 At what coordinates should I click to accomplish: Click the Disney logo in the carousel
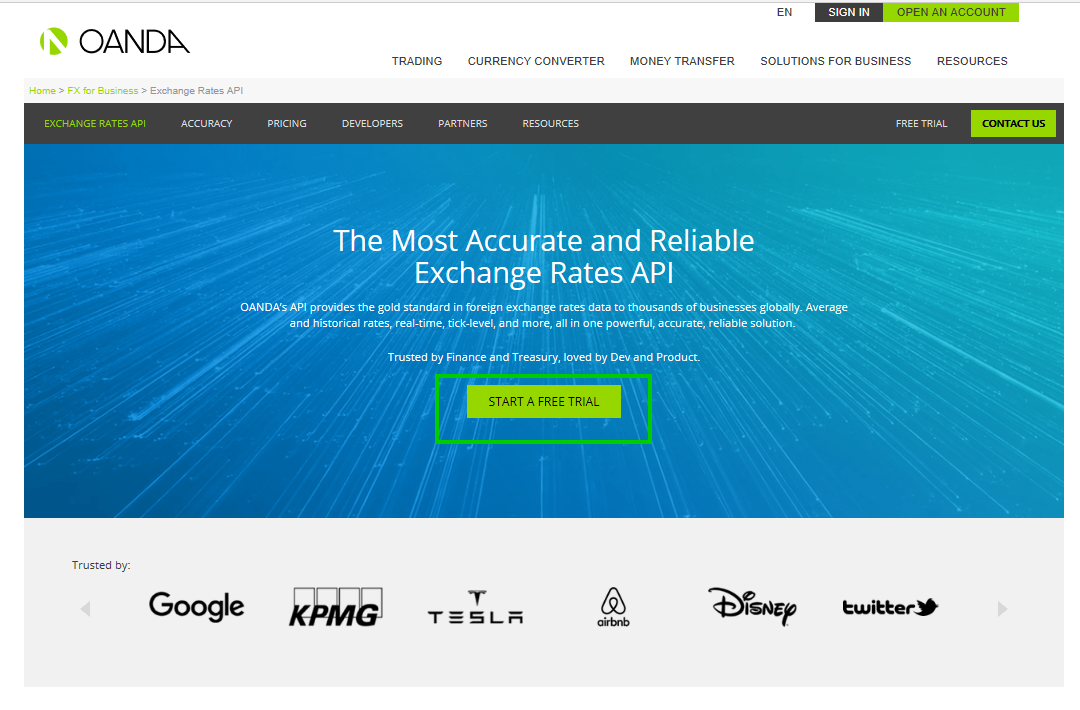[752, 606]
